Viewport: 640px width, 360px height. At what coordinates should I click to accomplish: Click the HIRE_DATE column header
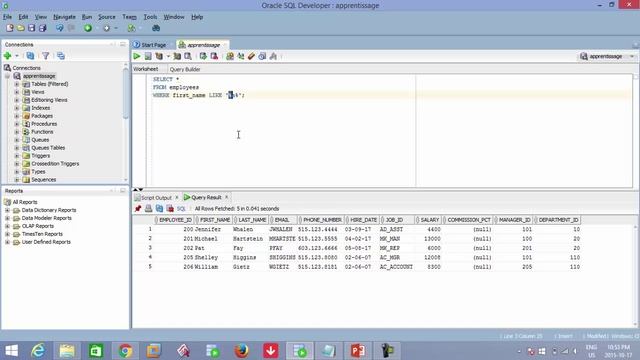(363, 220)
